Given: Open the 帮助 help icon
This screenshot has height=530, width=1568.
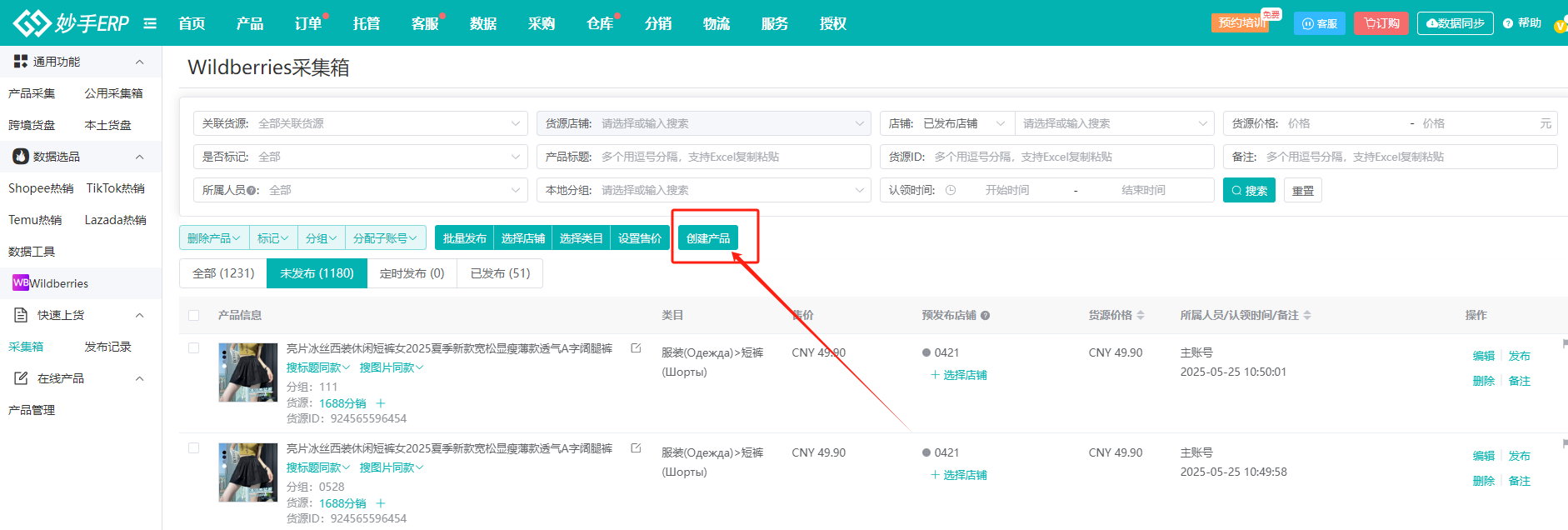Looking at the screenshot, I should [x=1508, y=23].
